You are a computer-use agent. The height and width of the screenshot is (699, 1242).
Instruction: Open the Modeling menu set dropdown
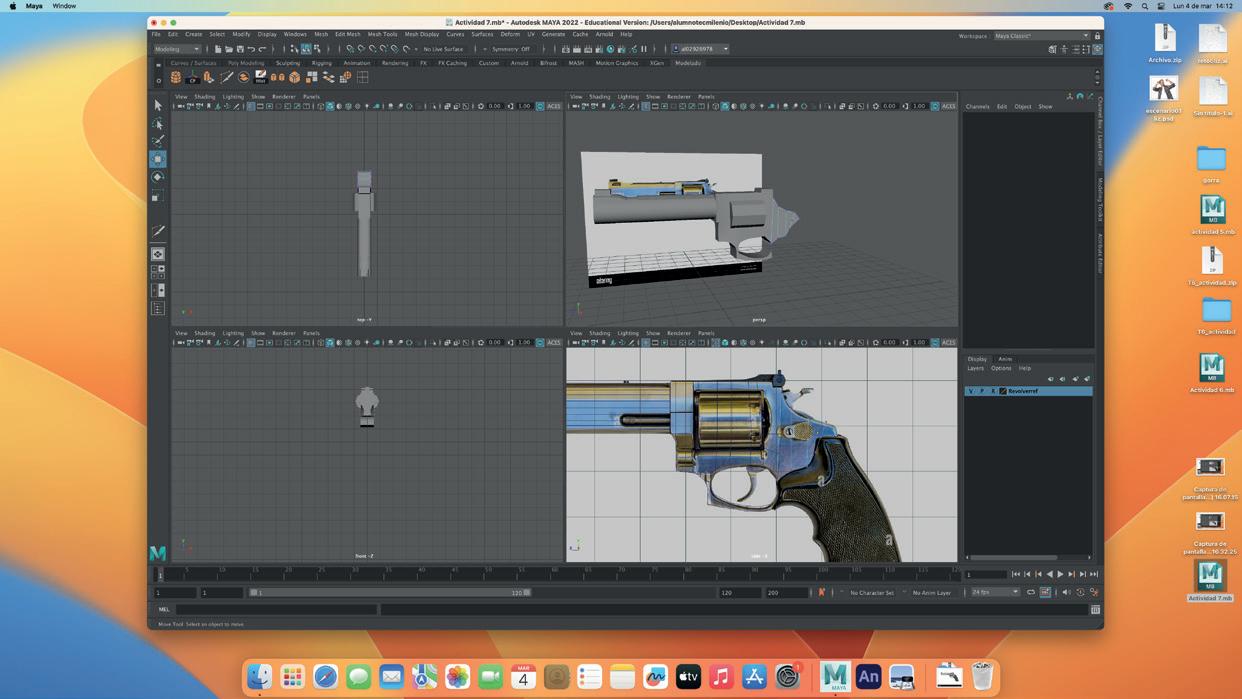point(177,49)
